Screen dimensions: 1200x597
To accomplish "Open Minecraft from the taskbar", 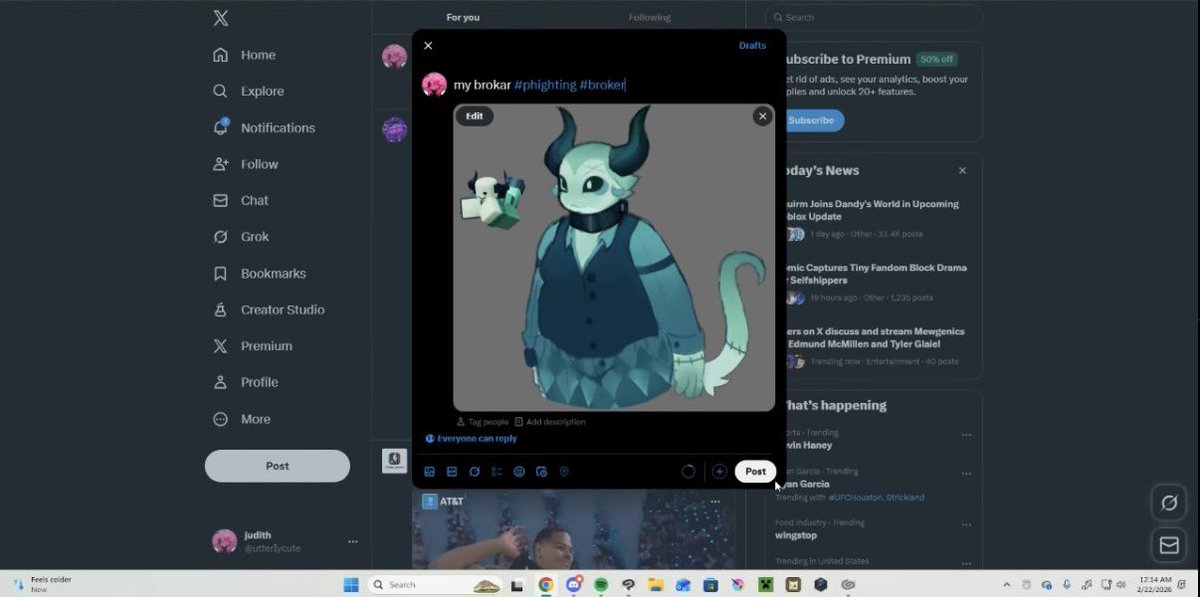I will pos(765,584).
